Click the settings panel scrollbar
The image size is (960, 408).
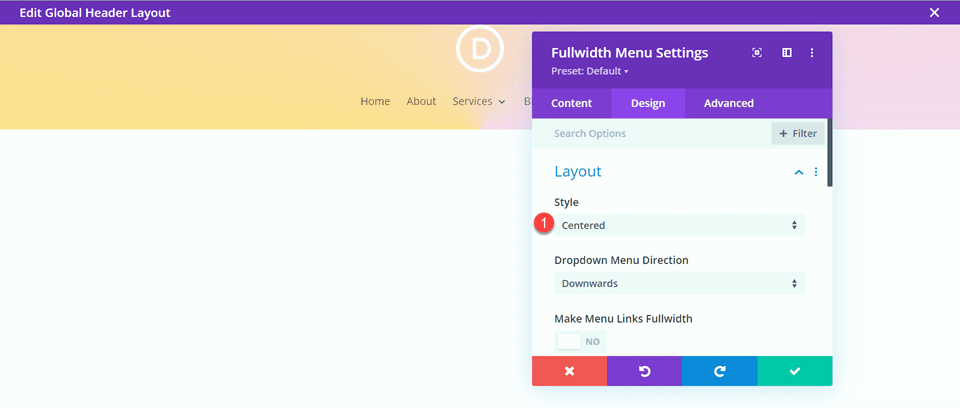pyautogui.click(x=830, y=153)
